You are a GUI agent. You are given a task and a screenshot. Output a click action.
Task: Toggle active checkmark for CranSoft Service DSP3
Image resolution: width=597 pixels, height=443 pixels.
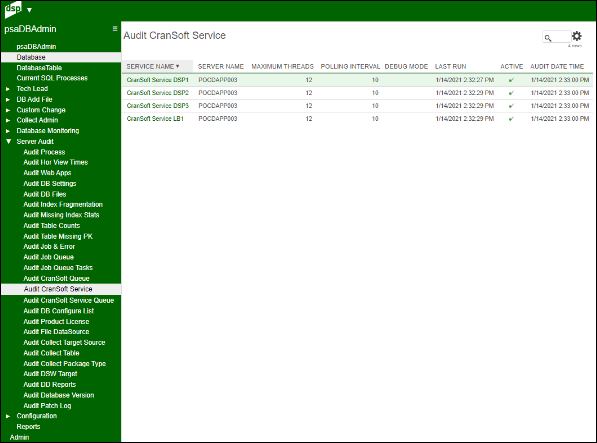coord(511,106)
